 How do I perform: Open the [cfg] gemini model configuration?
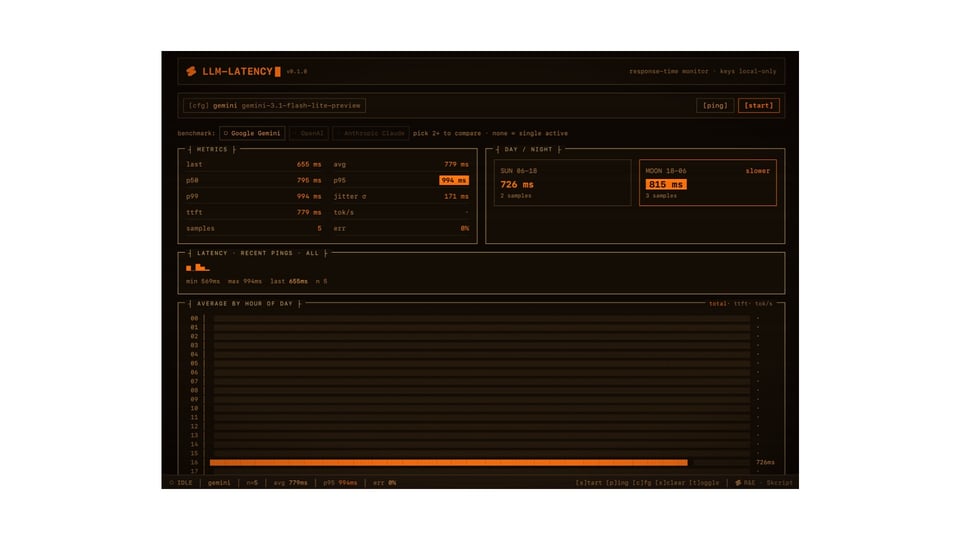tap(274, 105)
